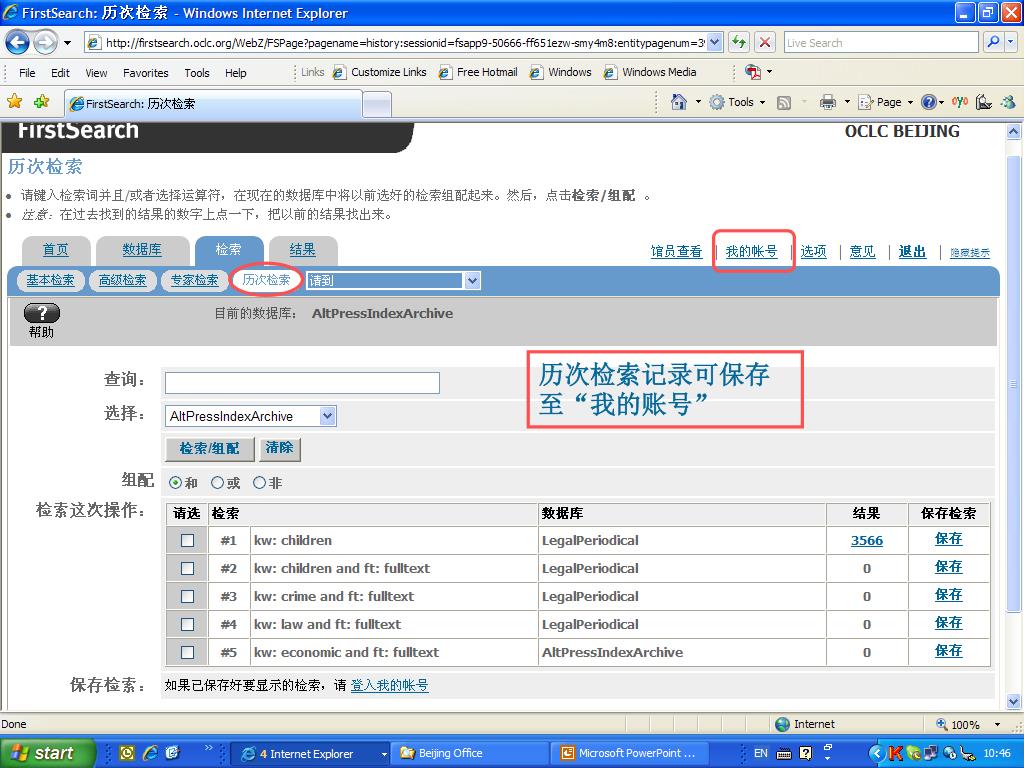Click the Live Search input box
Image resolution: width=1024 pixels, height=768 pixels.
pos(880,42)
